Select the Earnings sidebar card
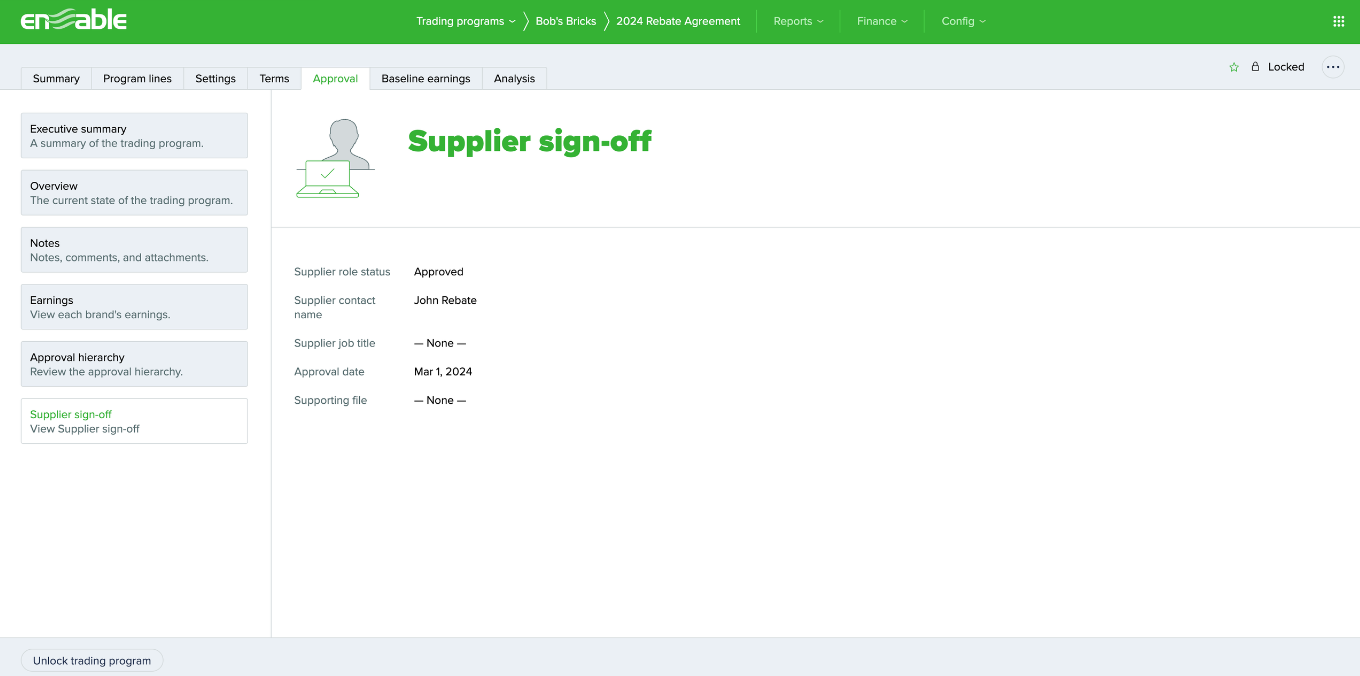1360x676 pixels. click(x=134, y=306)
